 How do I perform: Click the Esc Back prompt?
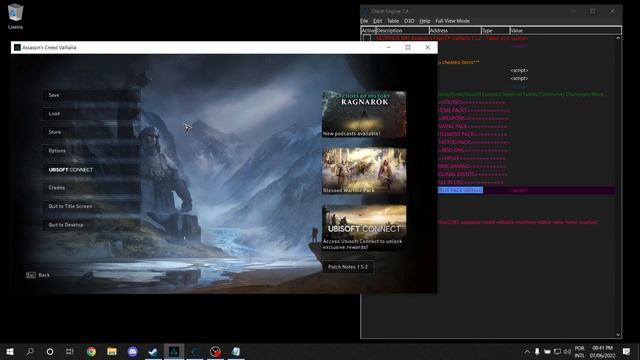pyautogui.click(x=38, y=275)
